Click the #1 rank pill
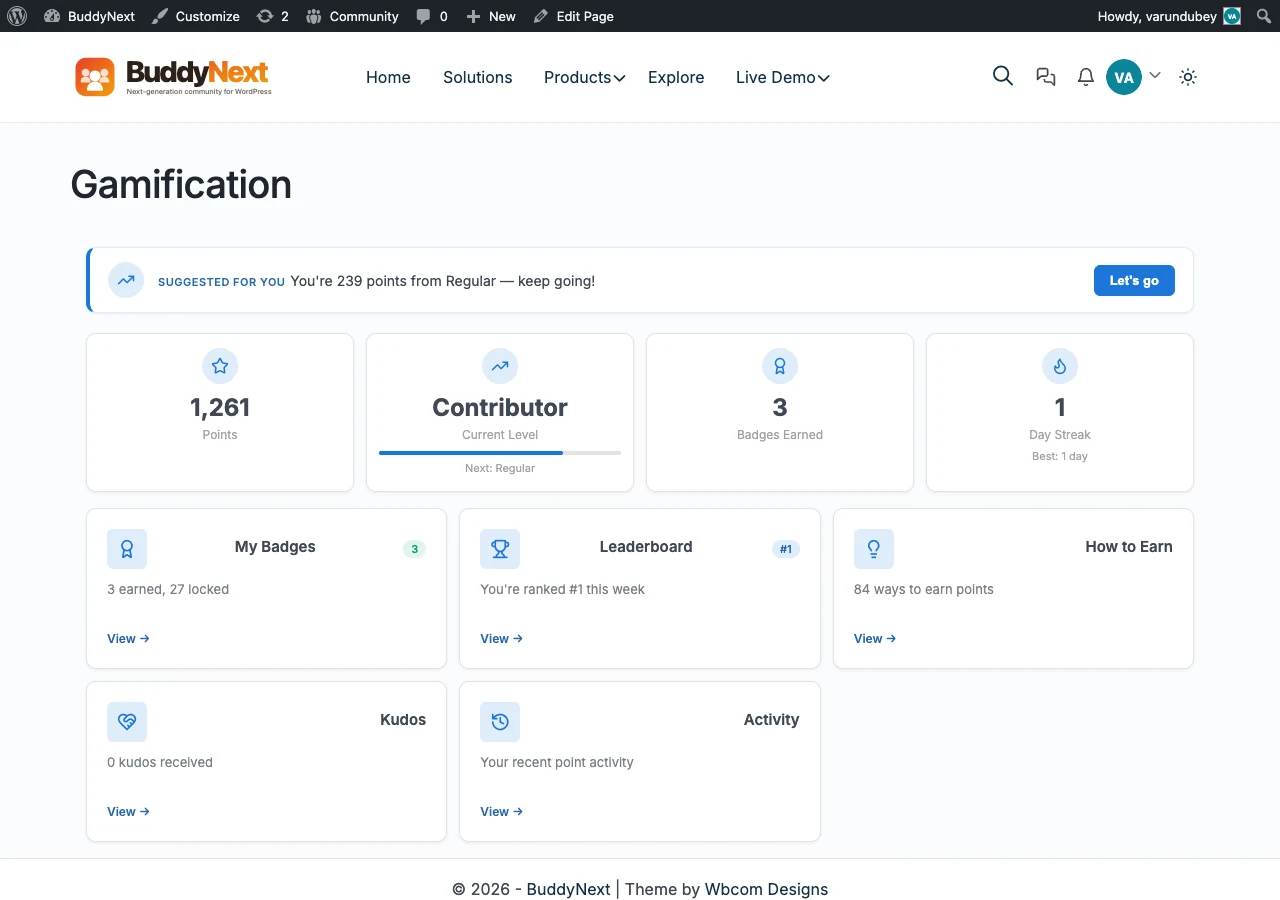The height and width of the screenshot is (900, 1280). click(x=786, y=549)
